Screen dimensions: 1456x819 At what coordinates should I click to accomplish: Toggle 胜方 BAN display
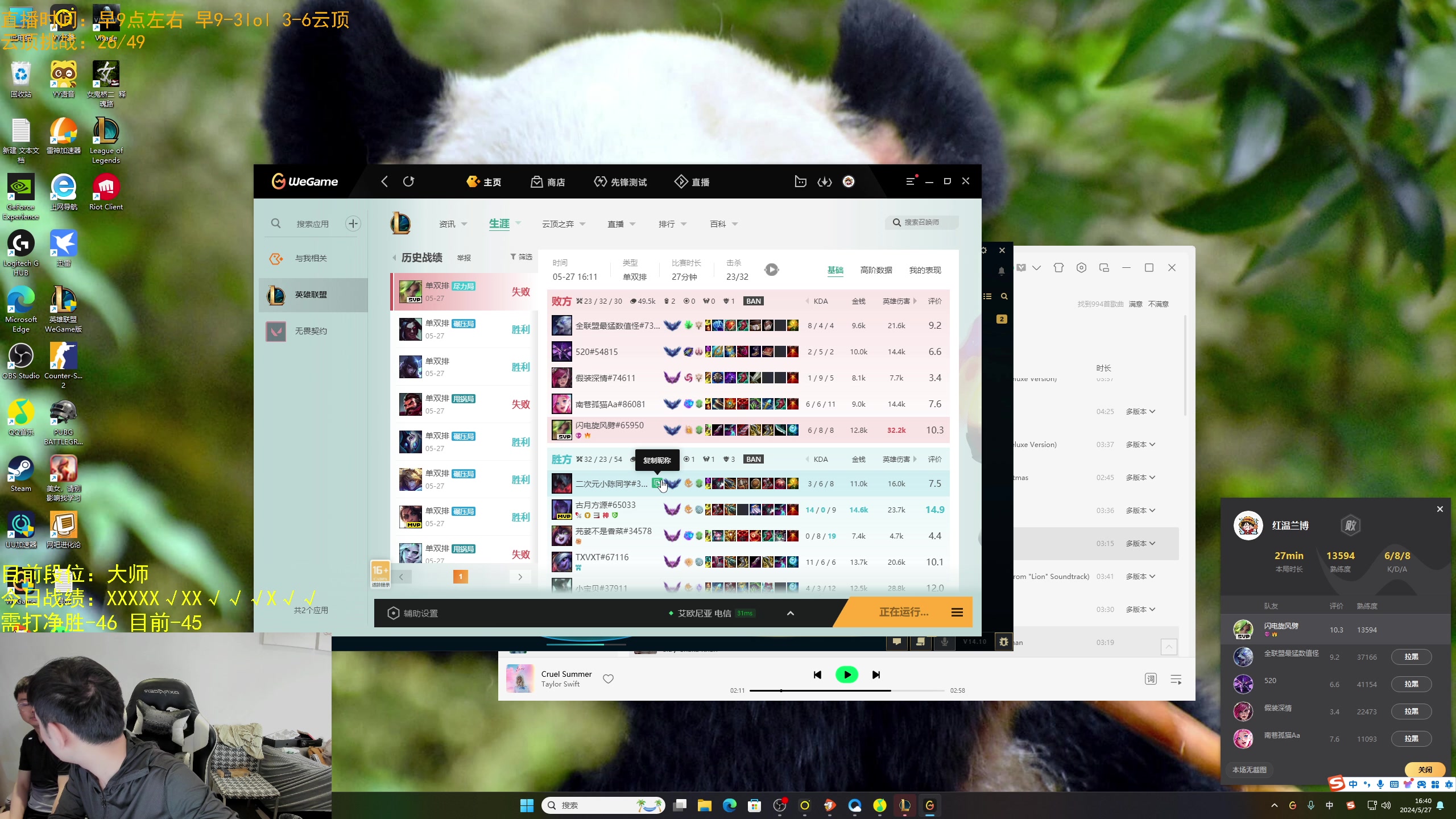click(754, 459)
